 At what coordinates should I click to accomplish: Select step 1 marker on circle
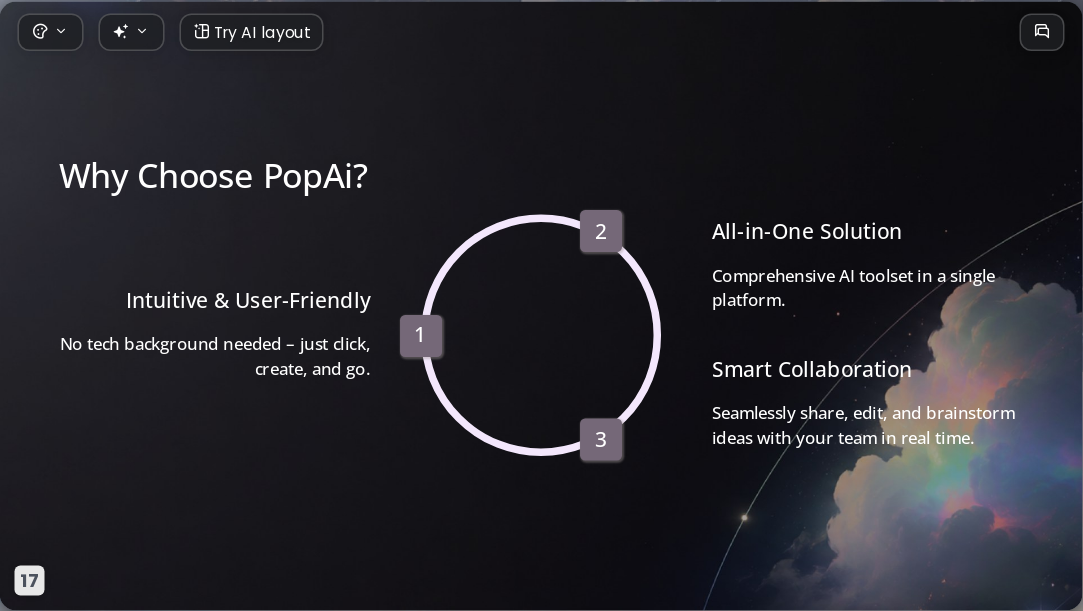[421, 336]
